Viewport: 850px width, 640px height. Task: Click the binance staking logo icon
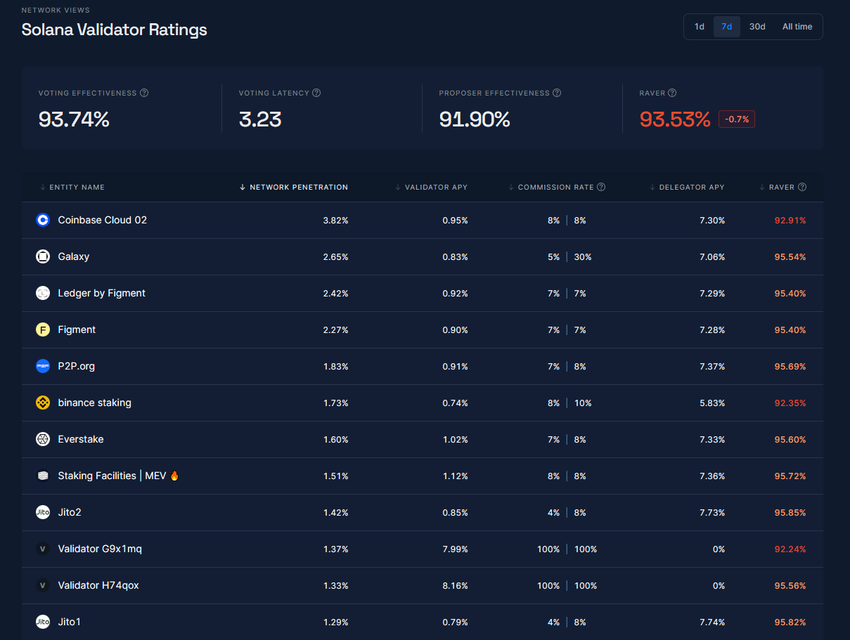click(43, 403)
